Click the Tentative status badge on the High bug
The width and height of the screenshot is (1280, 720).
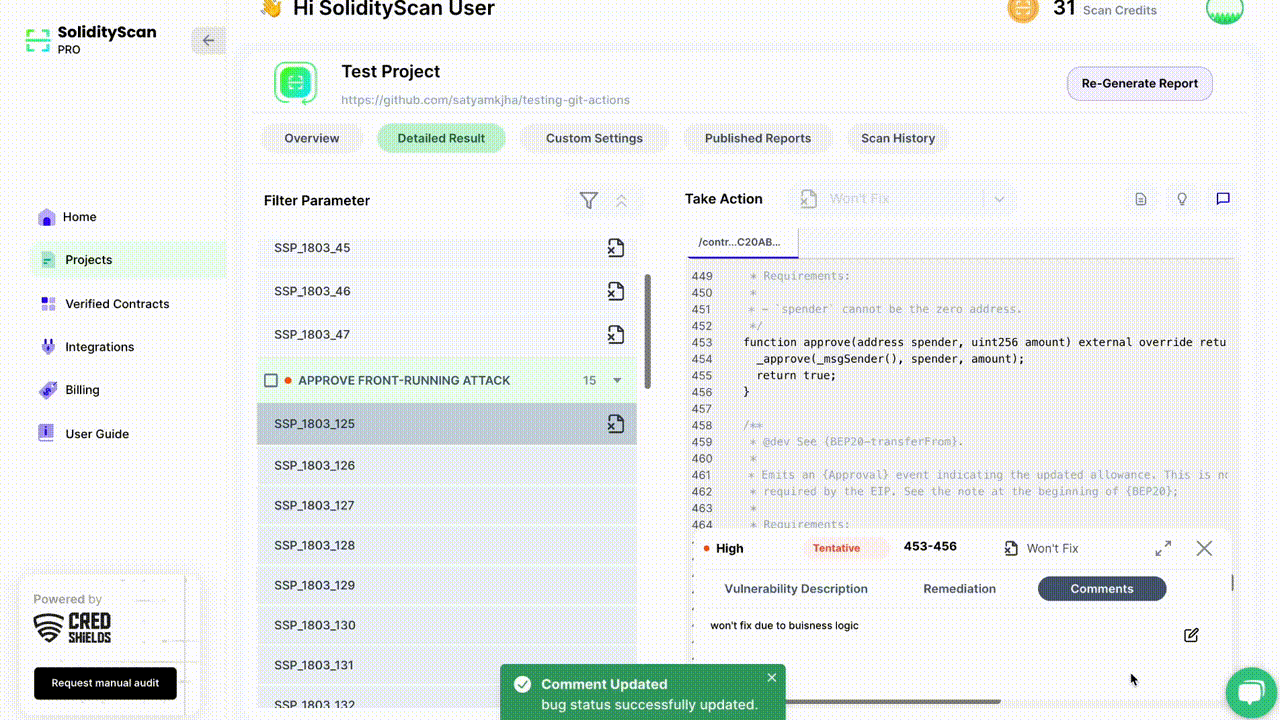pos(846,548)
